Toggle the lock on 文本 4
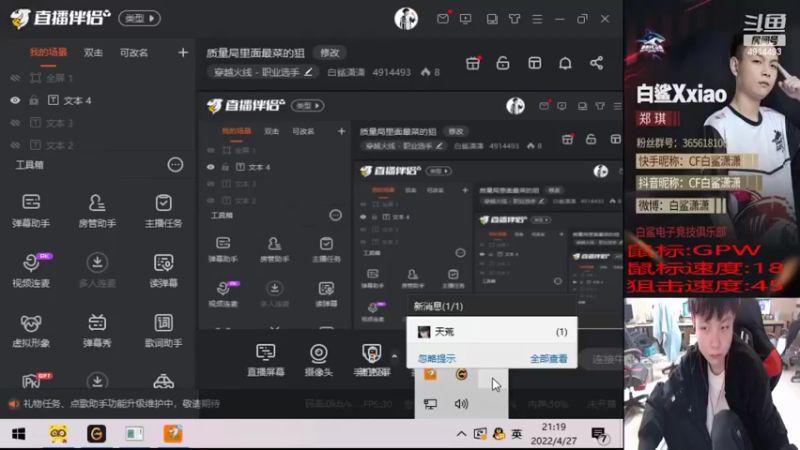Screen dimensions: 800x450 pyautogui.click(x=34, y=101)
